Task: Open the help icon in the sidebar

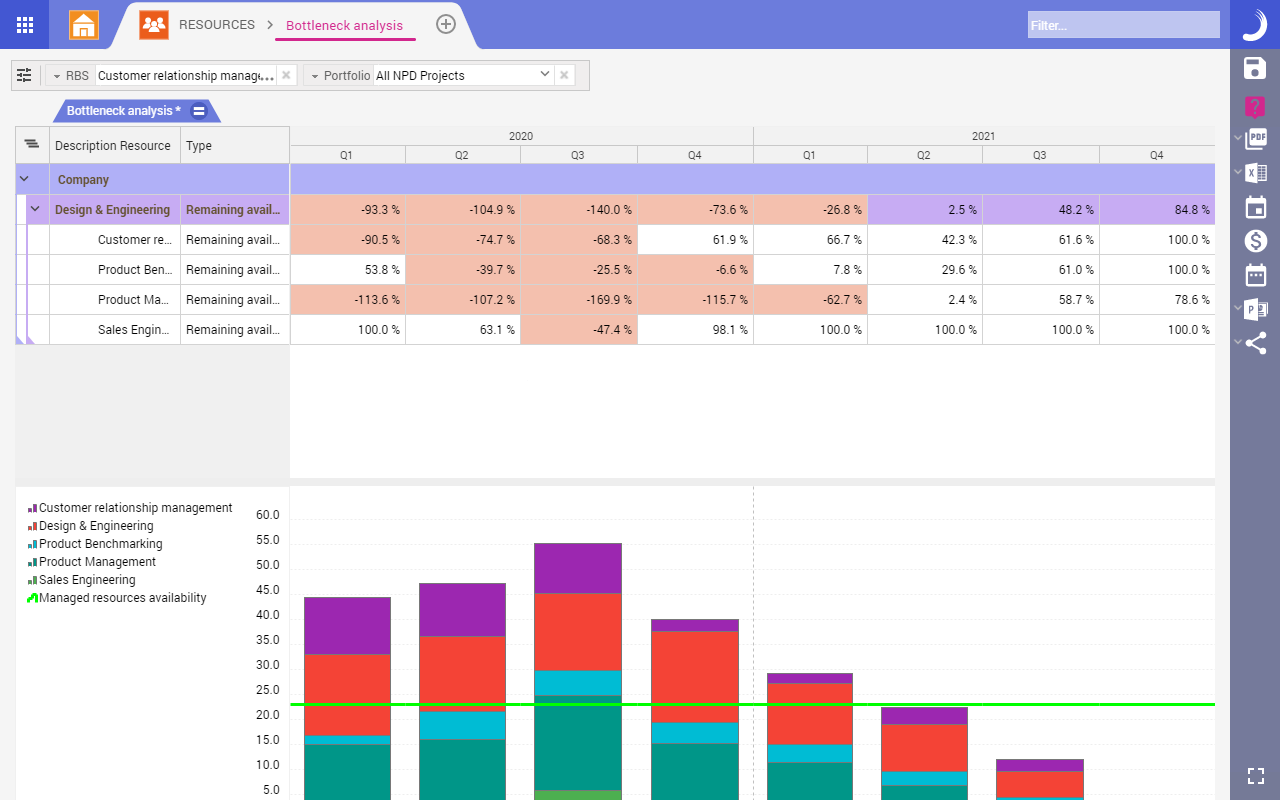Action: coord(1256,104)
